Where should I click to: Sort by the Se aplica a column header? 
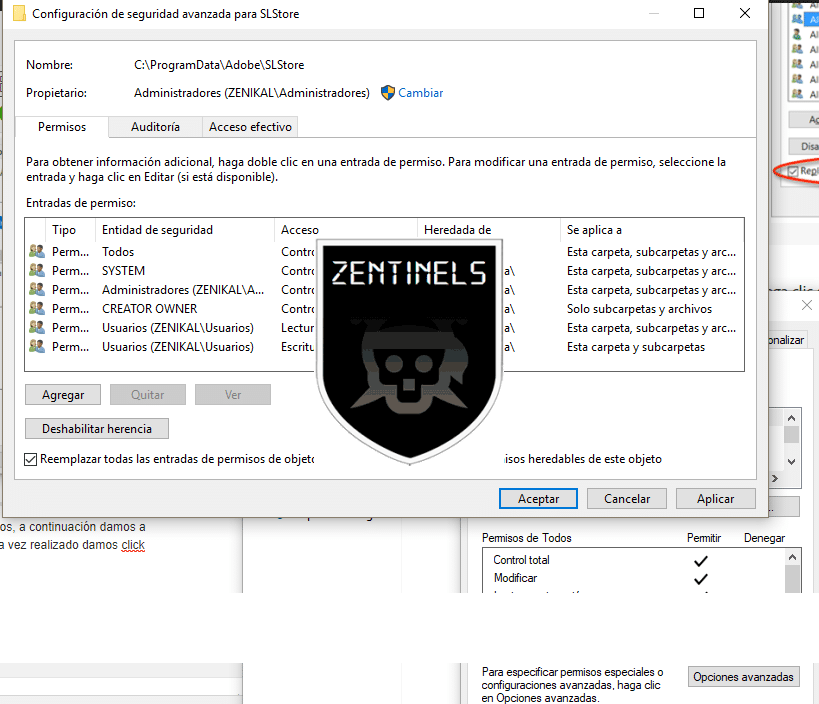point(594,230)
